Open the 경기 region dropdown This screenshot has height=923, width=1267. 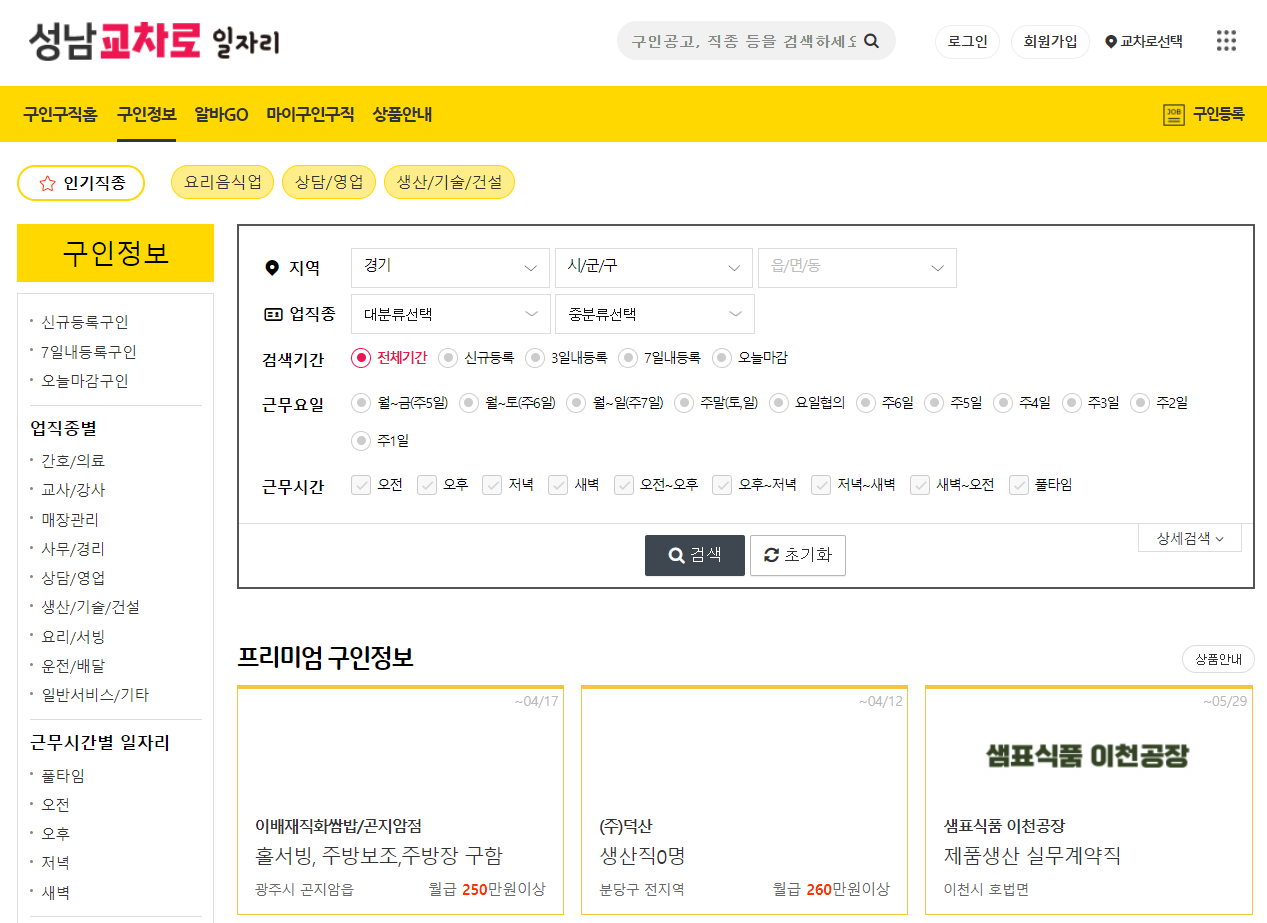pos(450,267)
